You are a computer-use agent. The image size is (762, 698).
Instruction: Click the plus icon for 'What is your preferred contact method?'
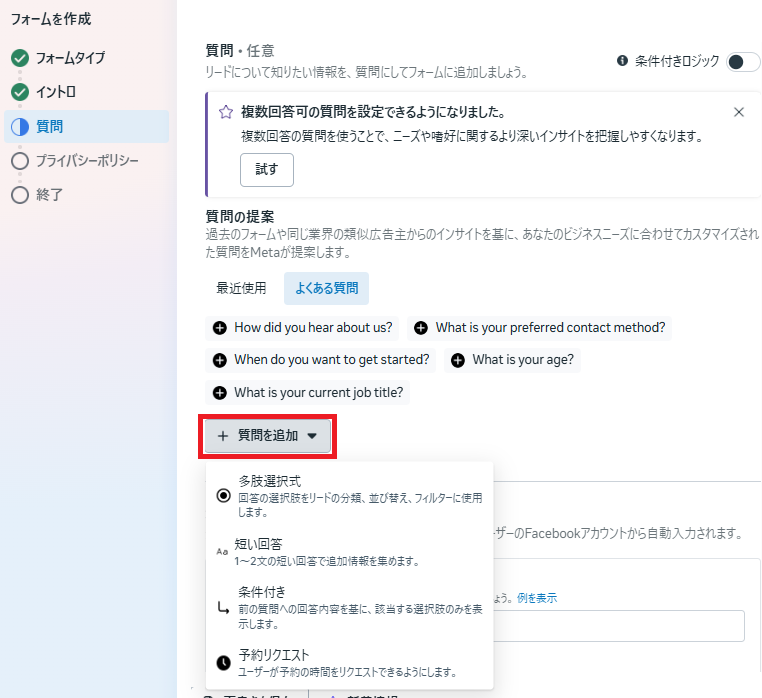421,328
